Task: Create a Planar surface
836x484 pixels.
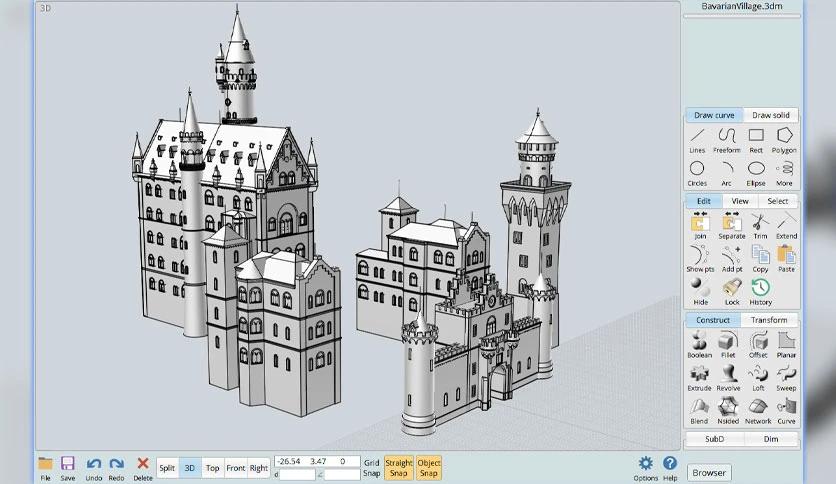Action: pyautogui.click(x=786, y=345)
